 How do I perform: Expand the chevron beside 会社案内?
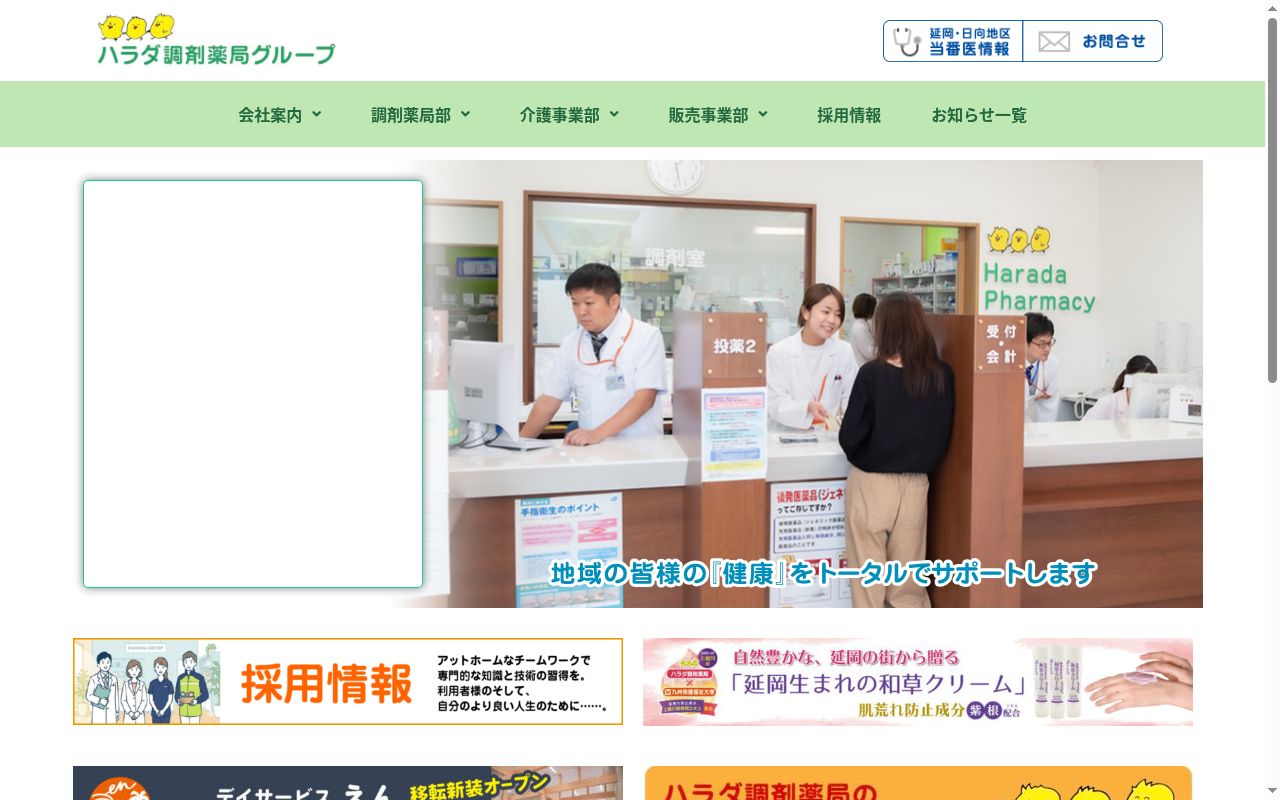pyautogui.click(x=316, y=114)
